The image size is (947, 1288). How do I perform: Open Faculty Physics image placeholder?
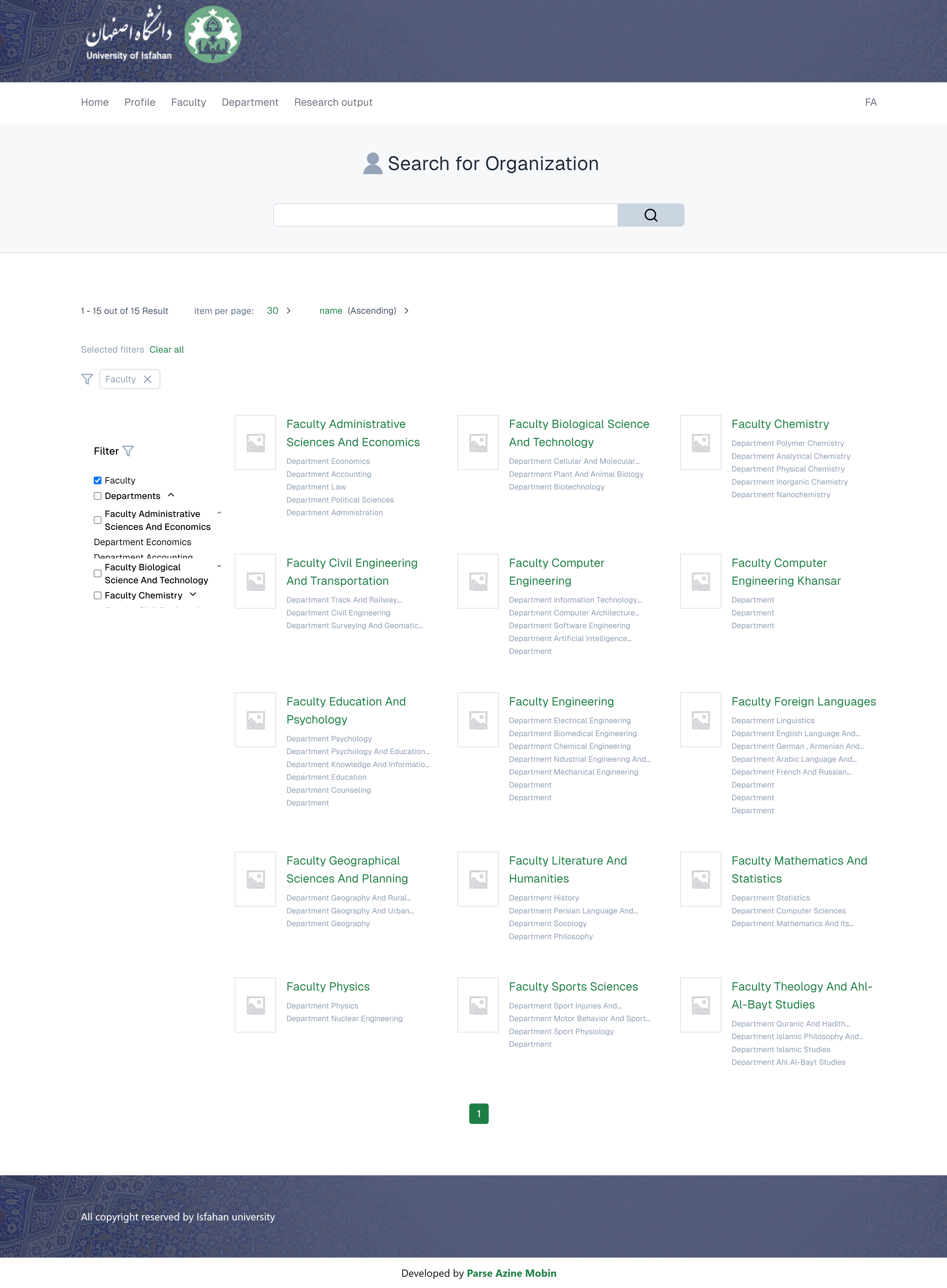point(256,1005)
